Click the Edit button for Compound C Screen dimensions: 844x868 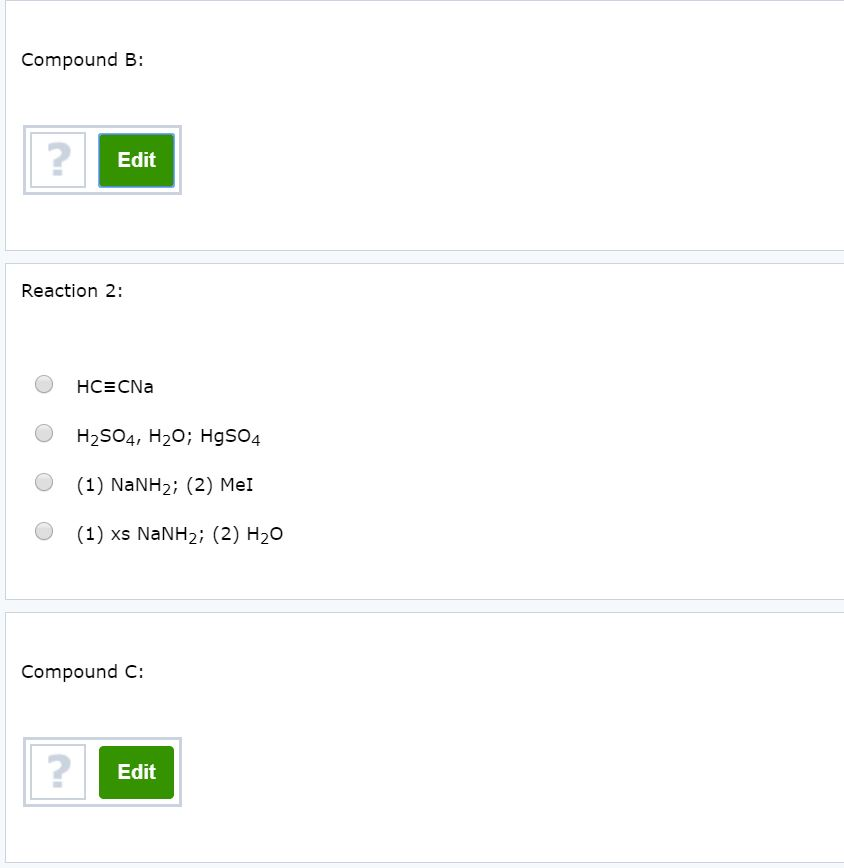[x=136, y=772]
